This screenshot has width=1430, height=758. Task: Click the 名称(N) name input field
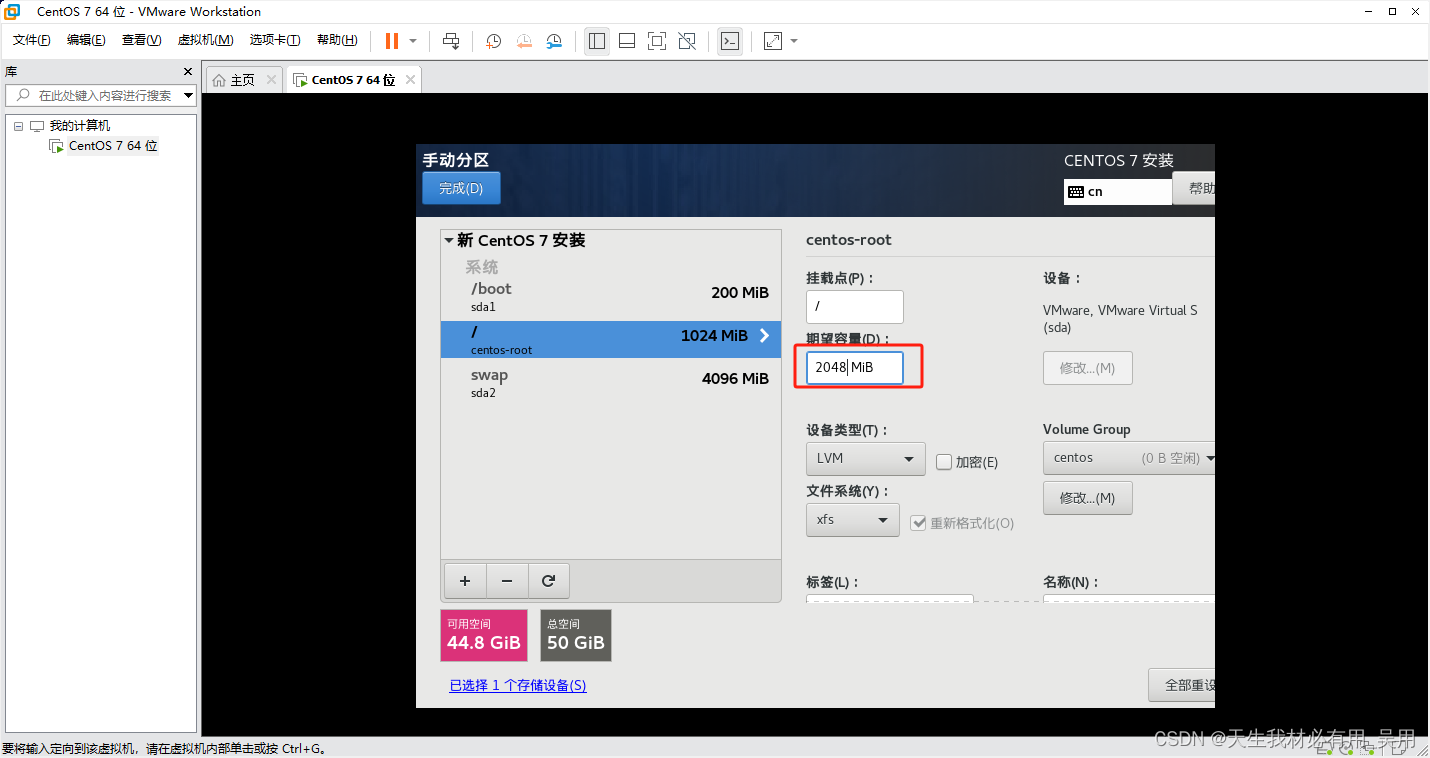pyautogui.click(x=1129, y=599)
